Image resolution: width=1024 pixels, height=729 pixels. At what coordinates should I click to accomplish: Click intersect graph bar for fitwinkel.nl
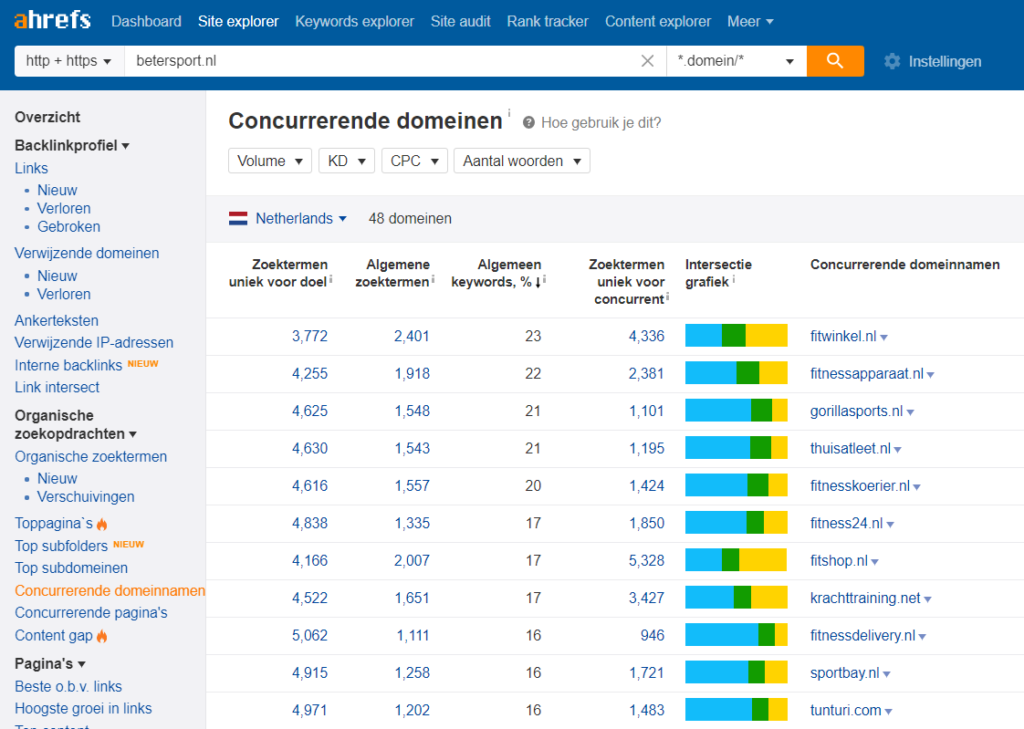(736, 336)
